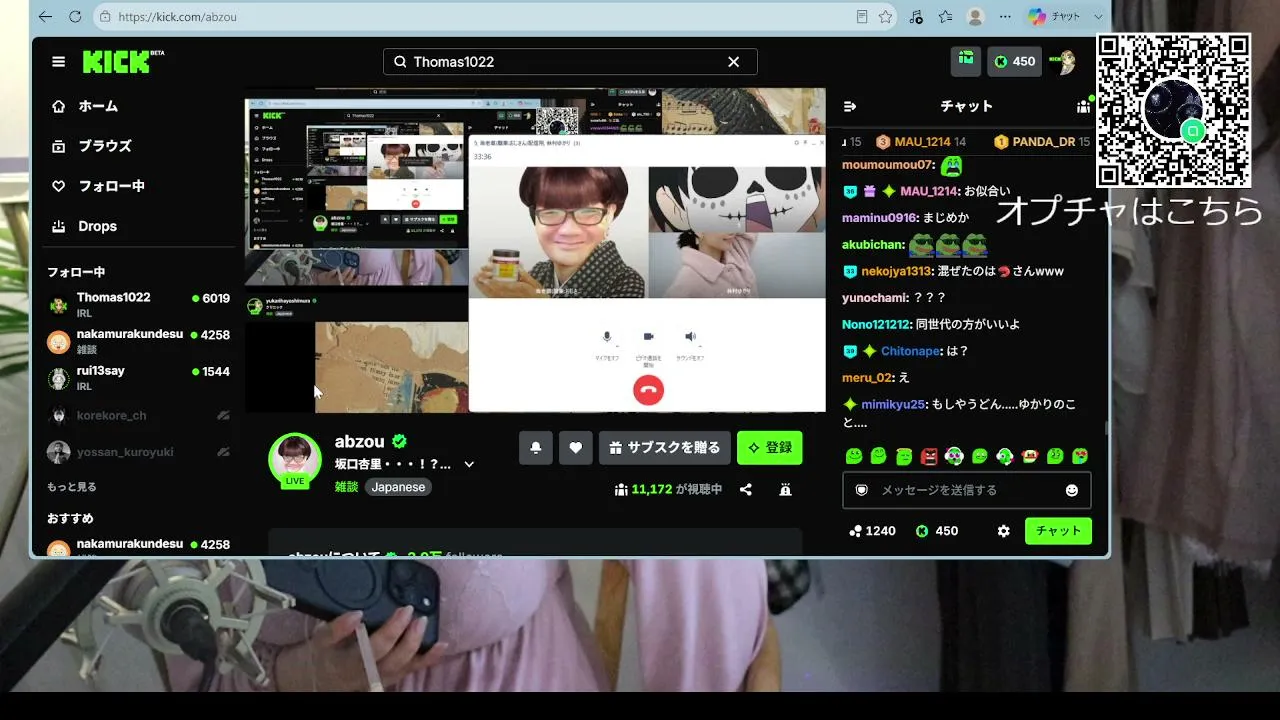Viewport: 1280px width, 720px height.
Task: Open rui13say channel in following list
Action: (138, 377)
